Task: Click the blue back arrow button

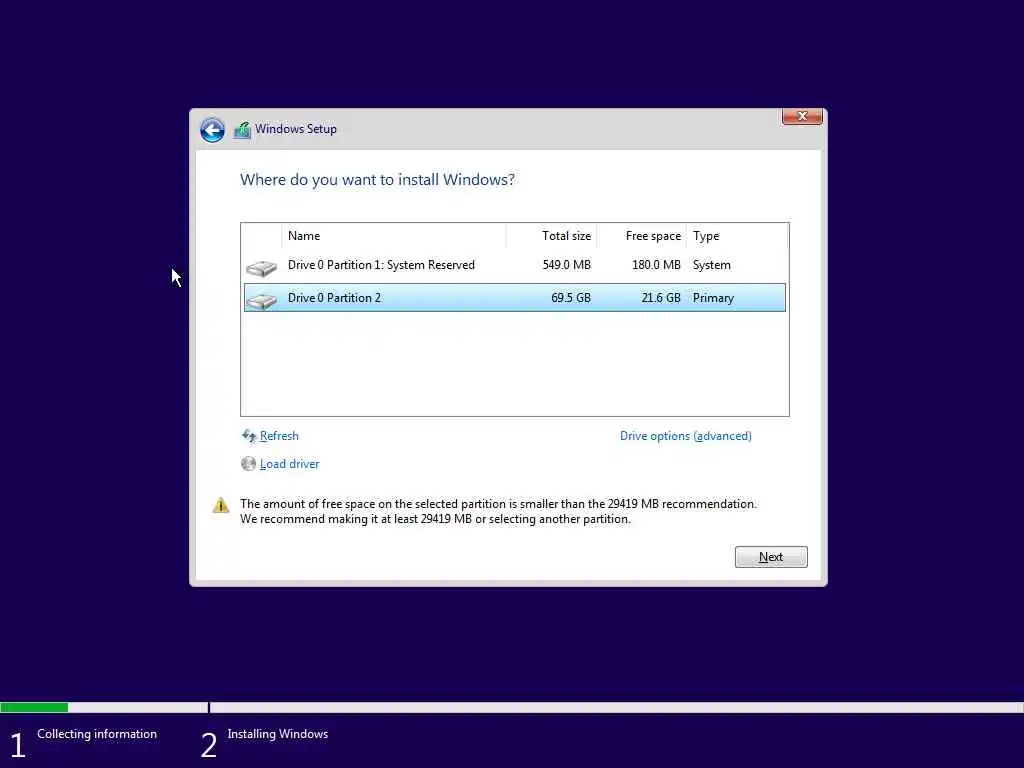Action: [x=212, y=129]
